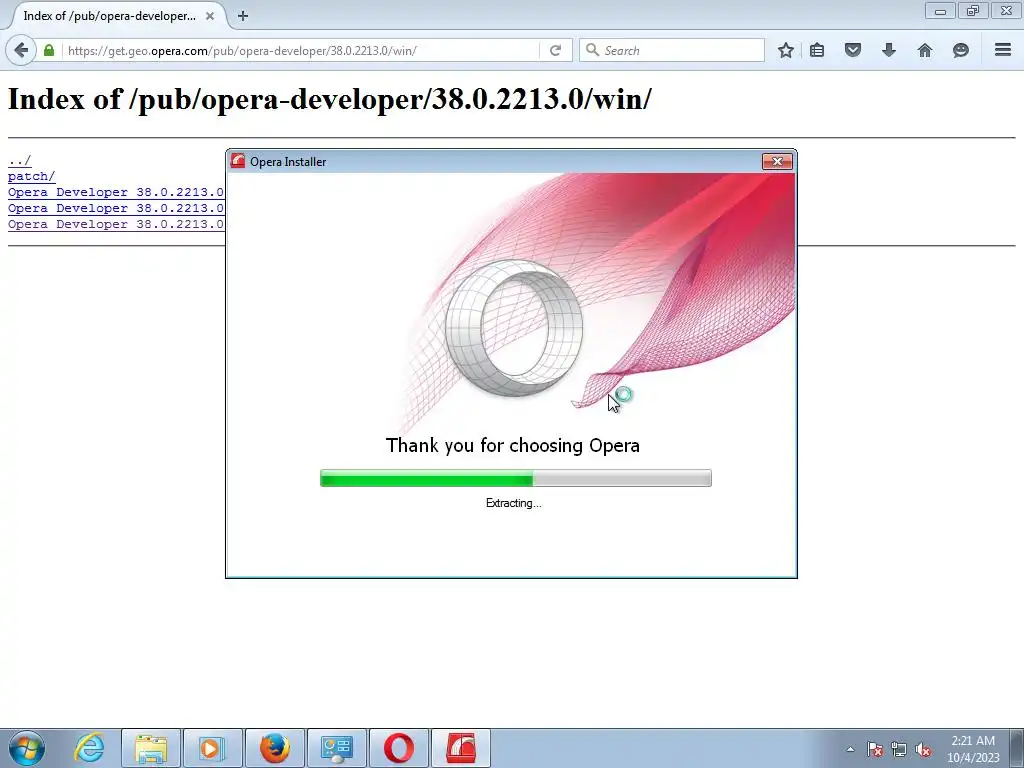
Task: Click the Thank you for choosing Opera text
Action: point(513,445)
